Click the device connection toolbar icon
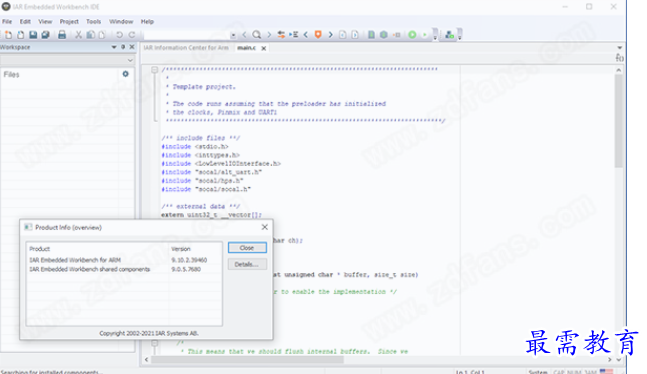 point(449,35)
